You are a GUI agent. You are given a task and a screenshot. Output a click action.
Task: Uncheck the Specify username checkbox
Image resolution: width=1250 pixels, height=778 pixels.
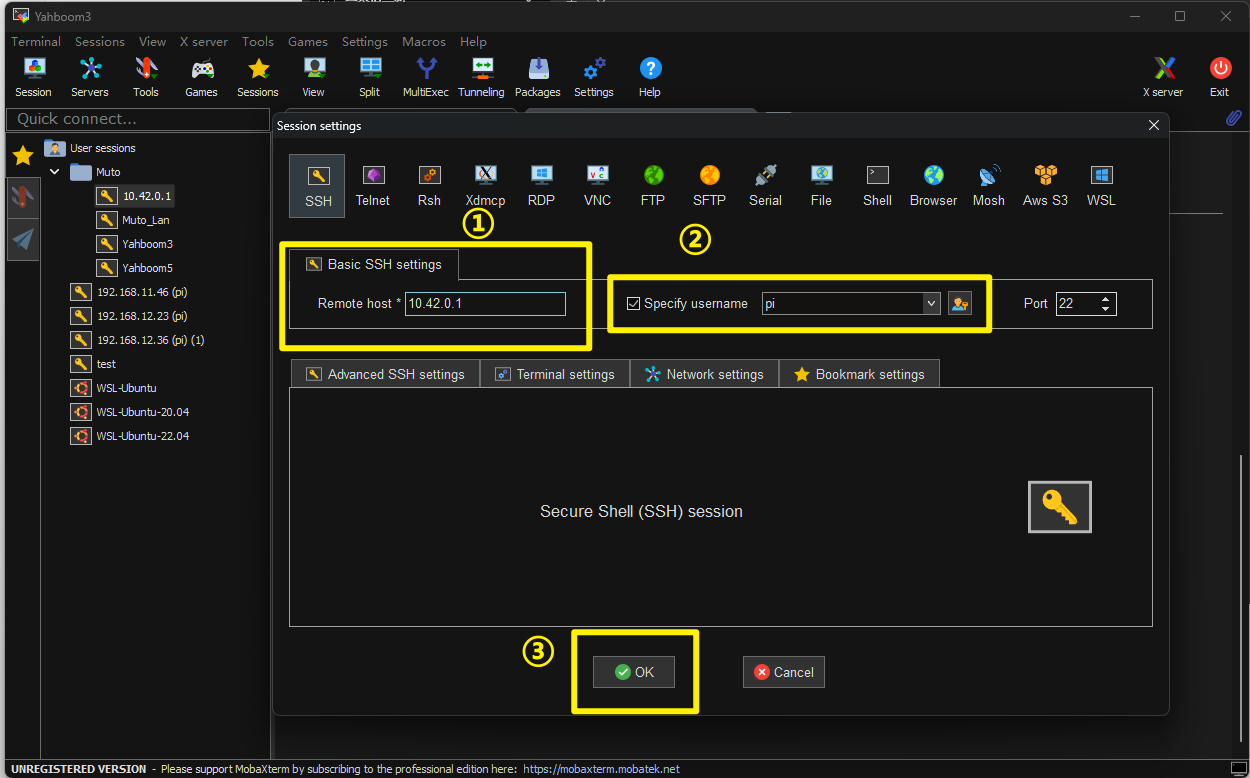point(633,304)
